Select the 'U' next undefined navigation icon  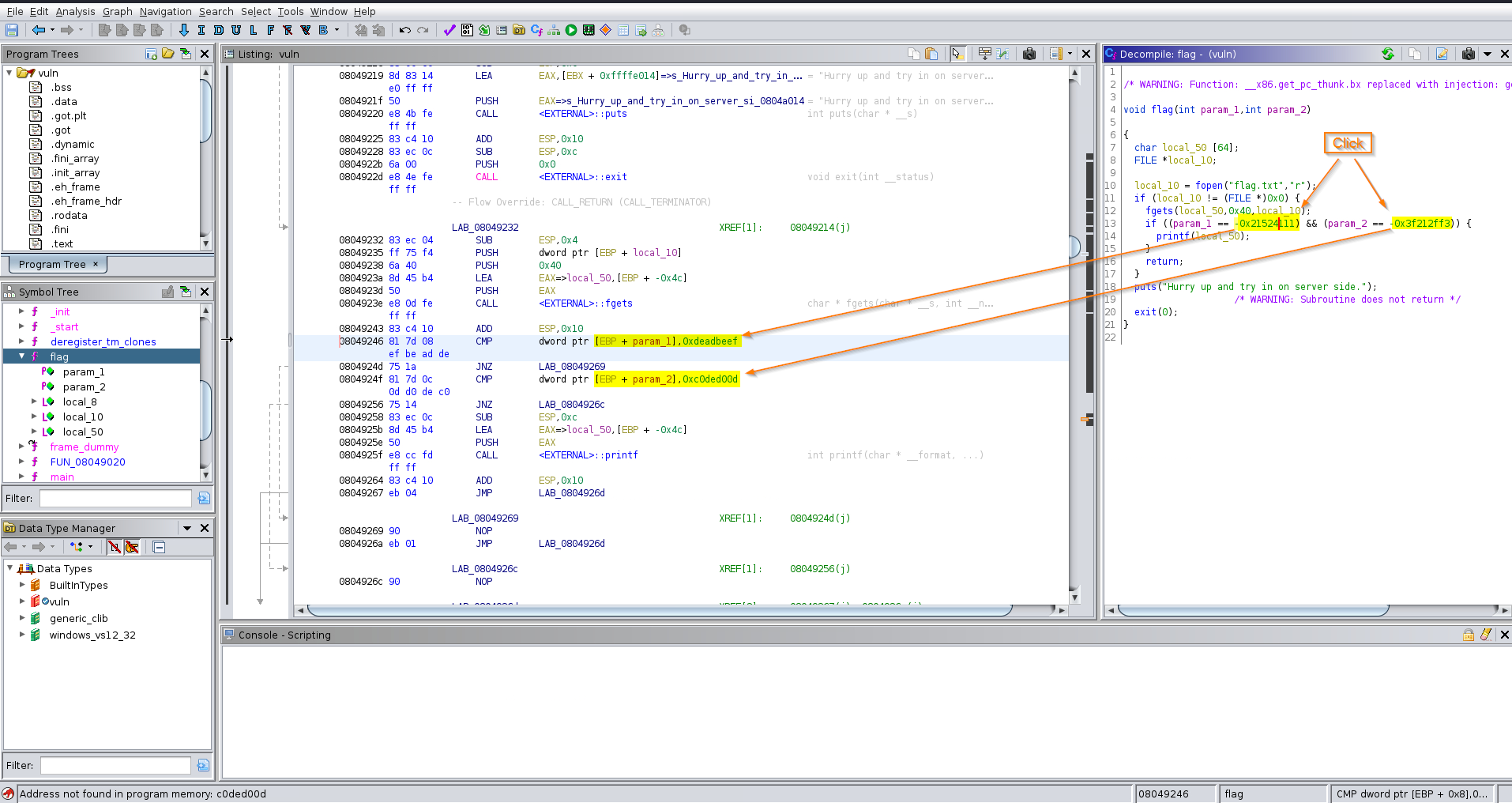(x=236, y=30)
